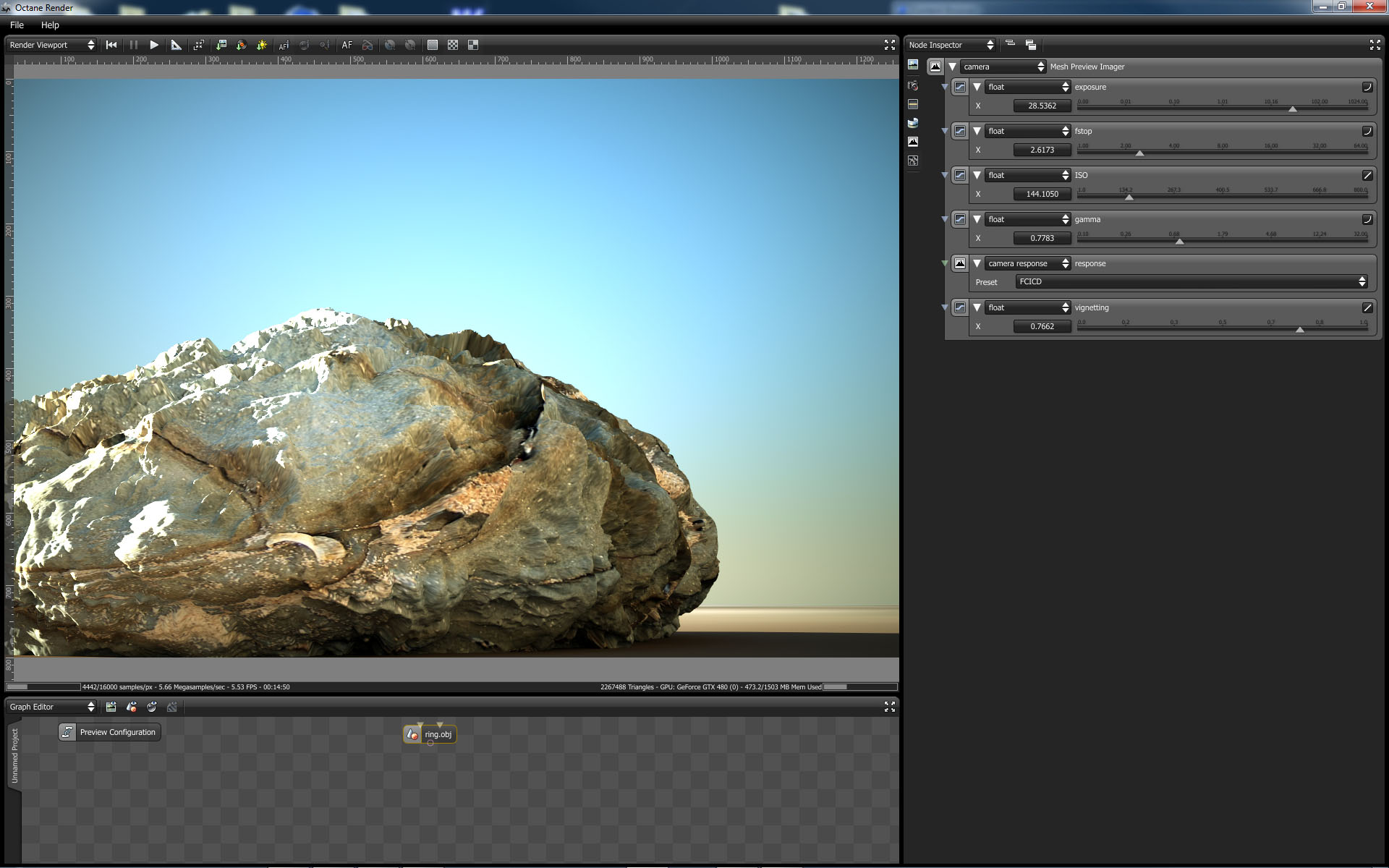Viewport: 1389px width, 868px height.
Task: Click the sun environment import icon
Action: (262, 45)
